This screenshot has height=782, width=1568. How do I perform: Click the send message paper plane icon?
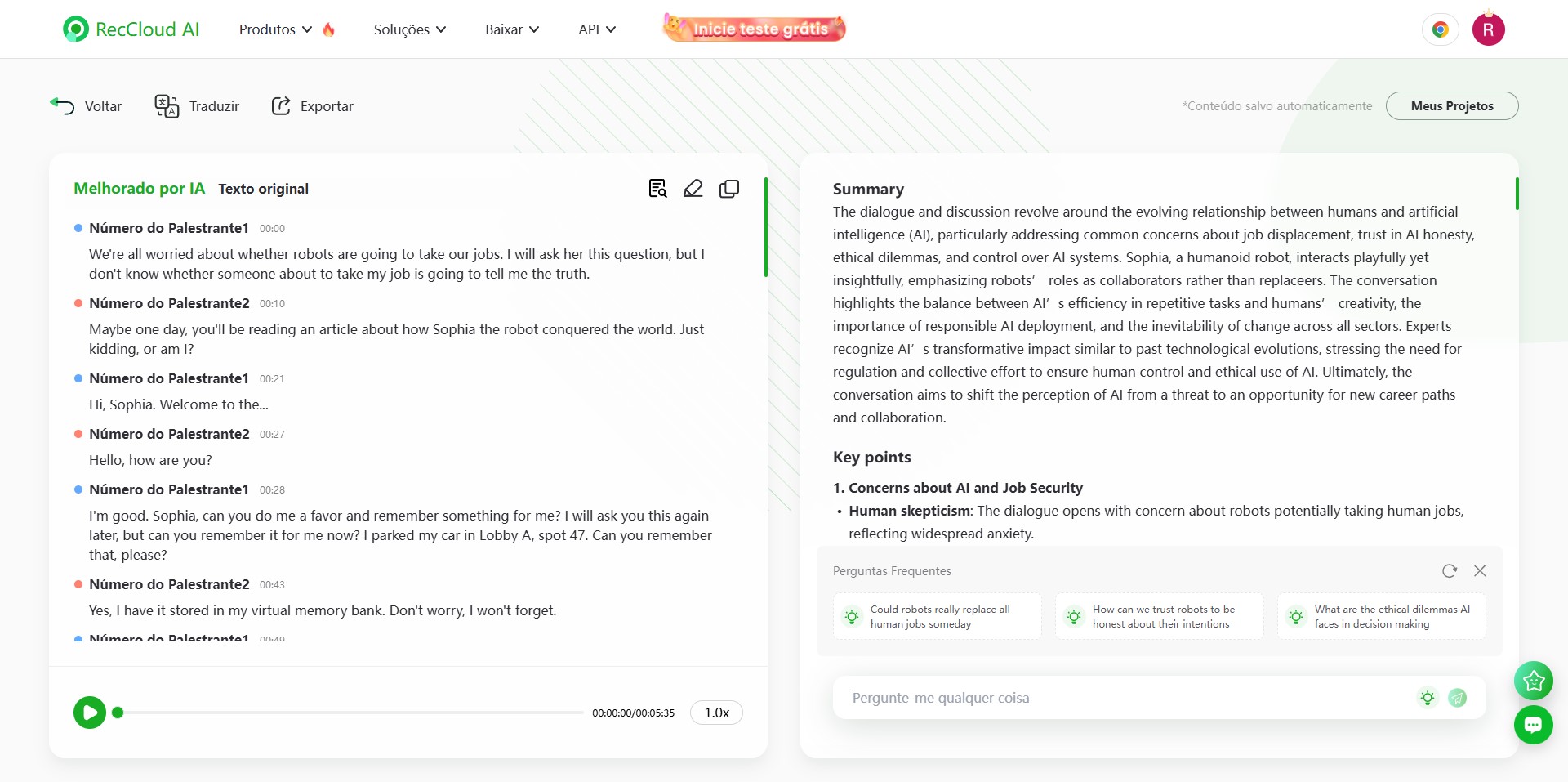[x=1457, y=698]
